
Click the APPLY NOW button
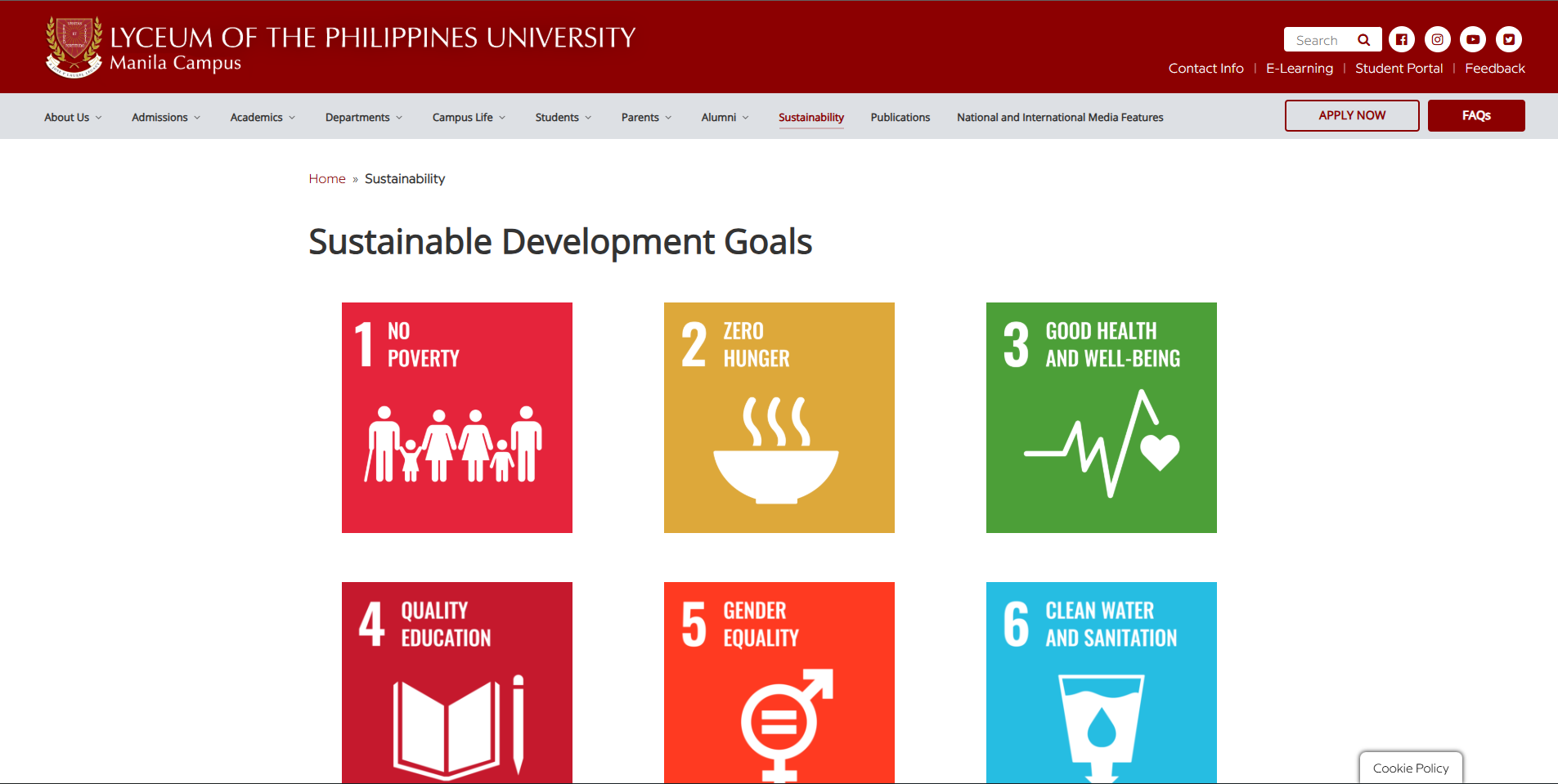pos(1352,115)
